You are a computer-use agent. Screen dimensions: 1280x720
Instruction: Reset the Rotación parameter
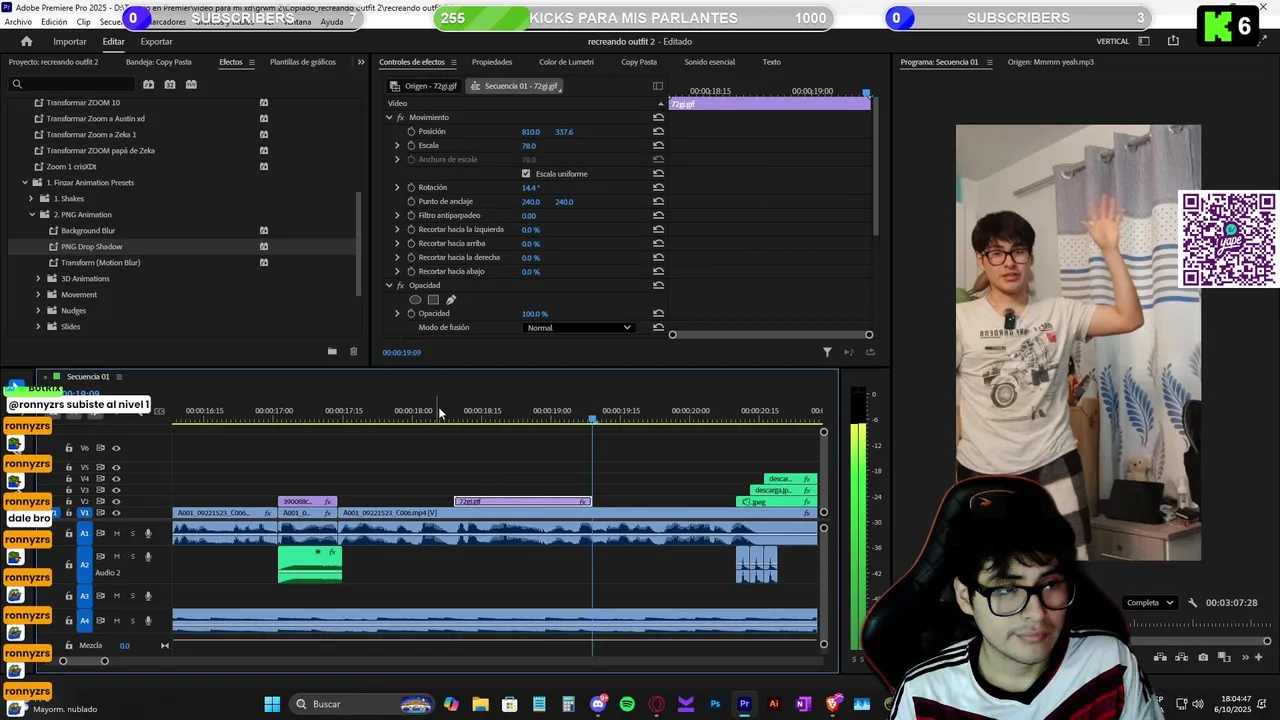point(658,187)
